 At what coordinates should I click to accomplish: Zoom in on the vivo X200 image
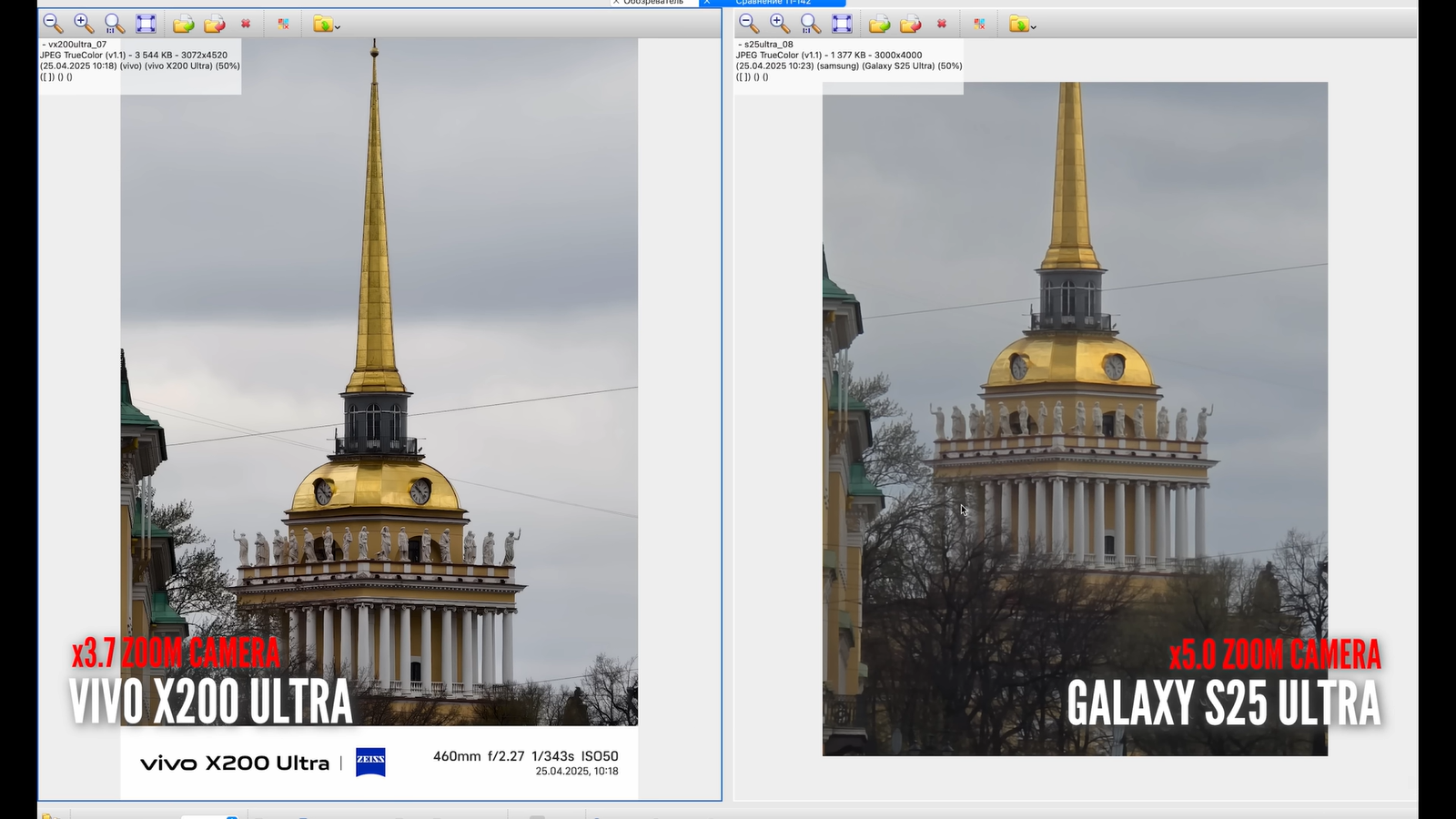click(84, 24)
